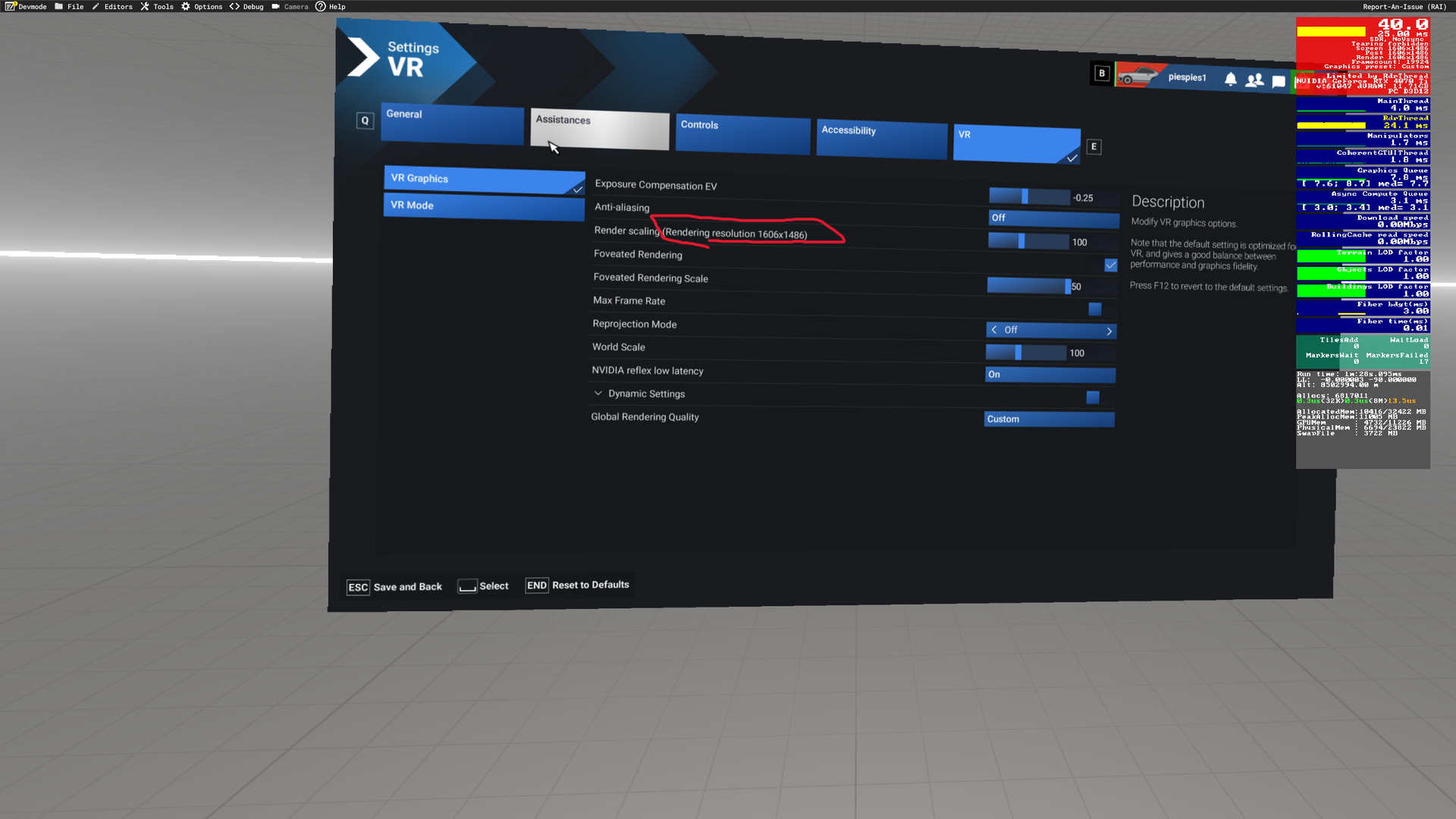Select the VR Graphics category
This screenshot has height=819, width=1456.
tap(484, 180)
